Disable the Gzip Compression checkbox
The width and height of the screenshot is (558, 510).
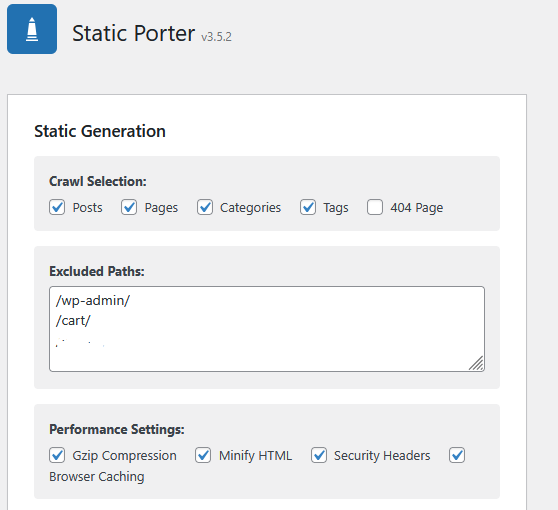pyautogui.click(x=57, y=455)
